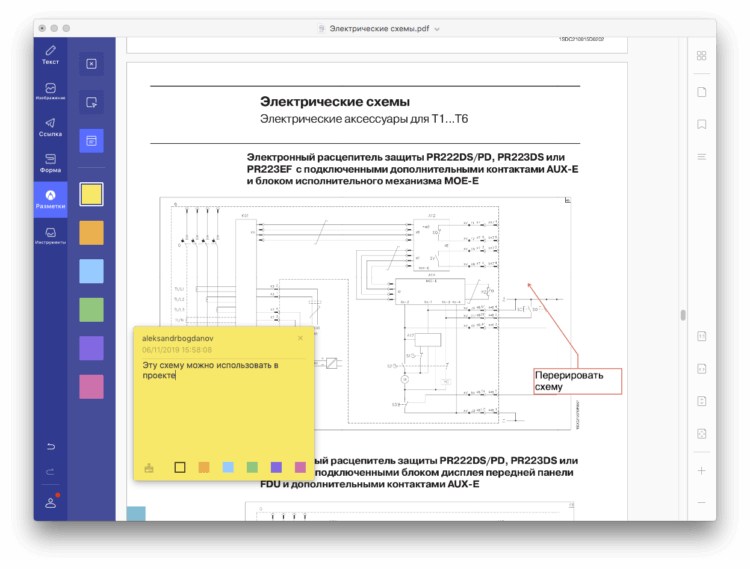Image resolution: width=750 pixels, height=569 pixels.
Task: Open the outline list icon in right panel
Action: [702, 157]
